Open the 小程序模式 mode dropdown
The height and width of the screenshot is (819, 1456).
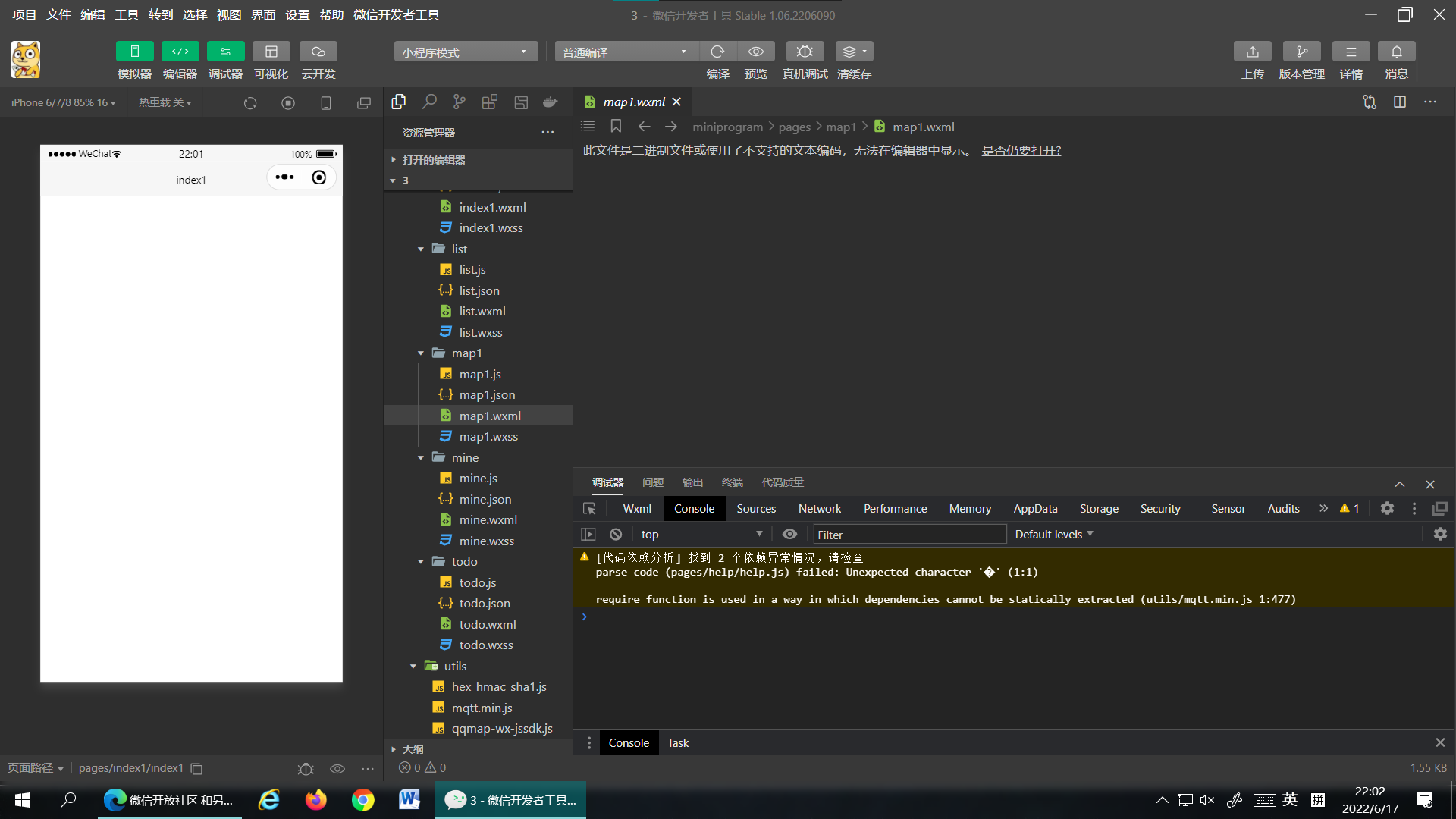tap(465, 52)
